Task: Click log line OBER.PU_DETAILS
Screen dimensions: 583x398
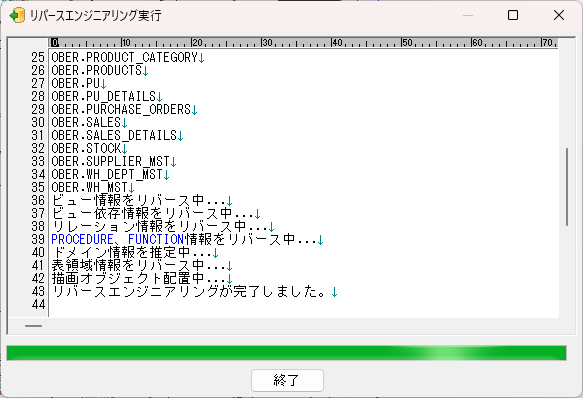Action: tap(107, 97)
